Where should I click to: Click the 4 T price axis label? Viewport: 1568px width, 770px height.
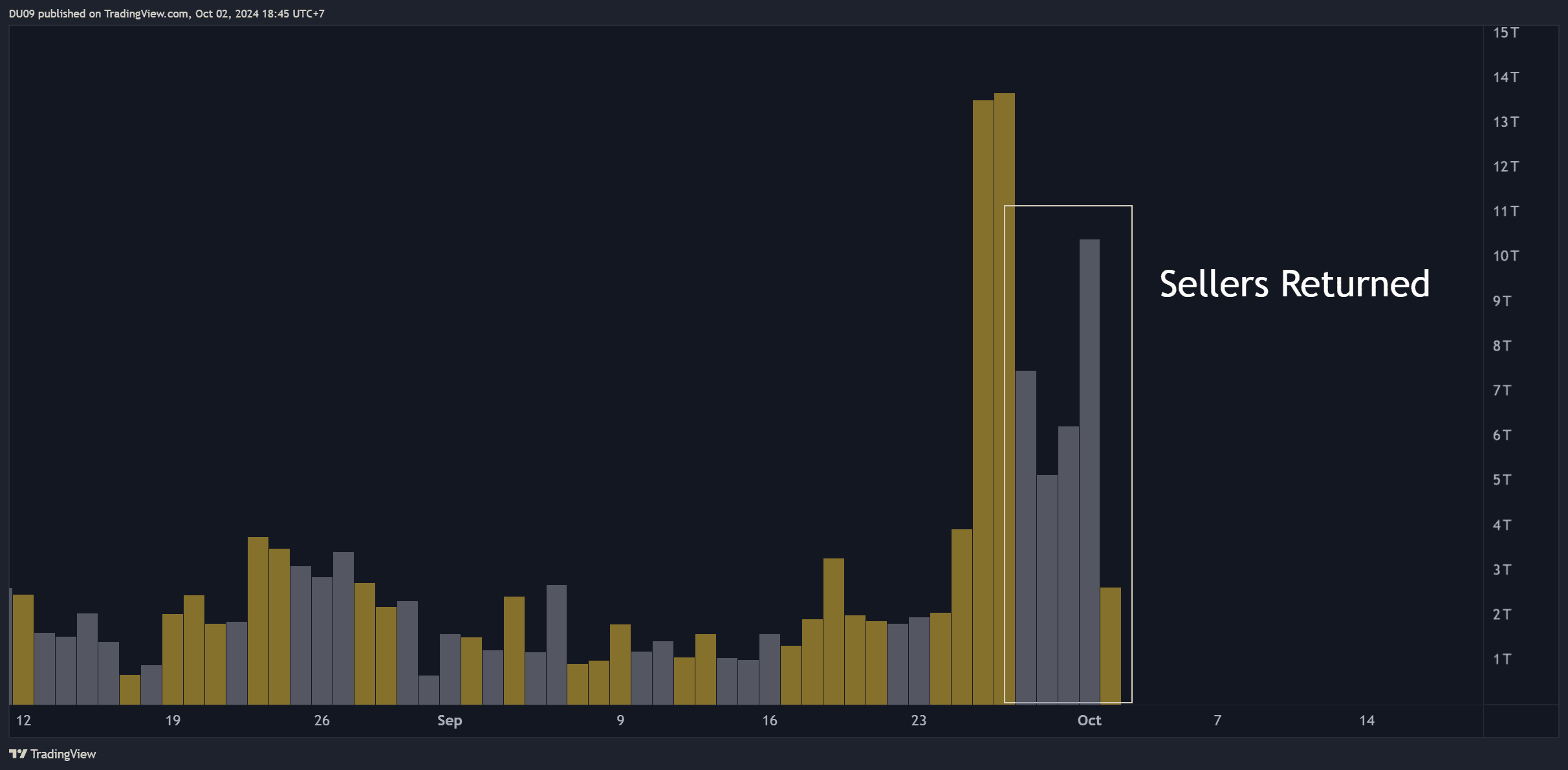(1502, 525)
